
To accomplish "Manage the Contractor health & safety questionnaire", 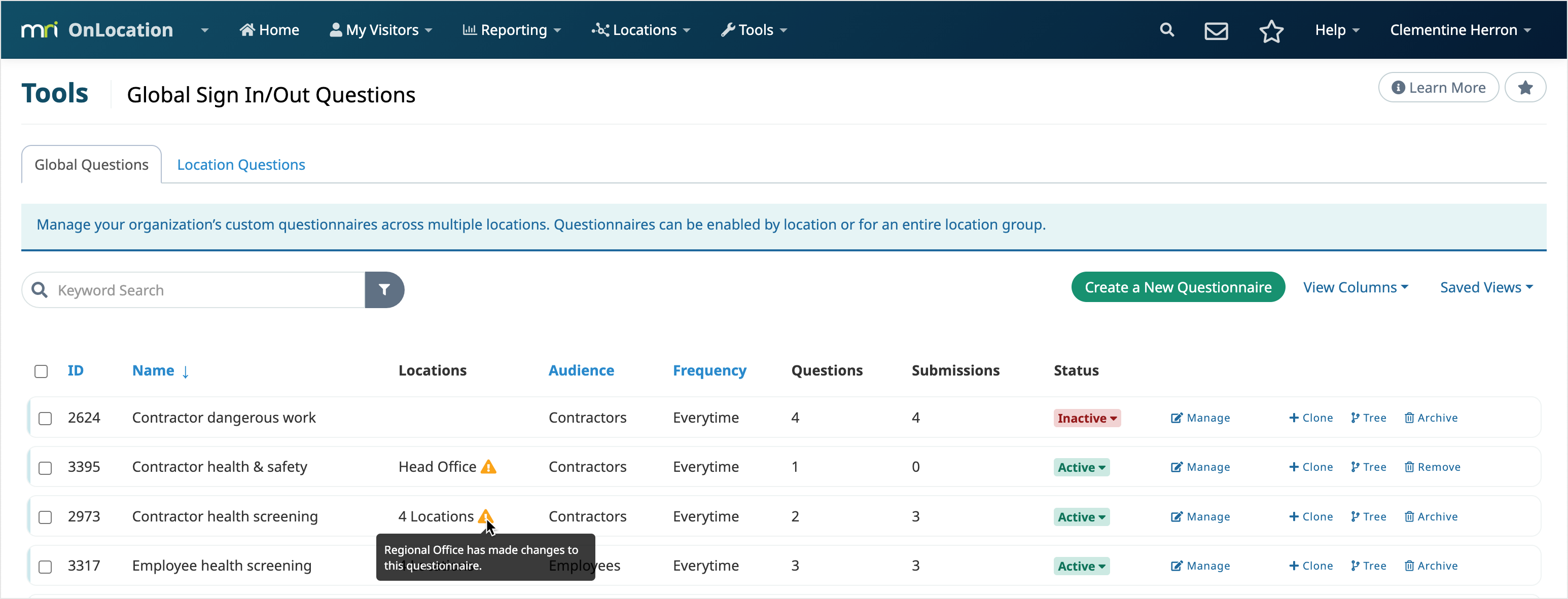I will tap(1200, 467).
